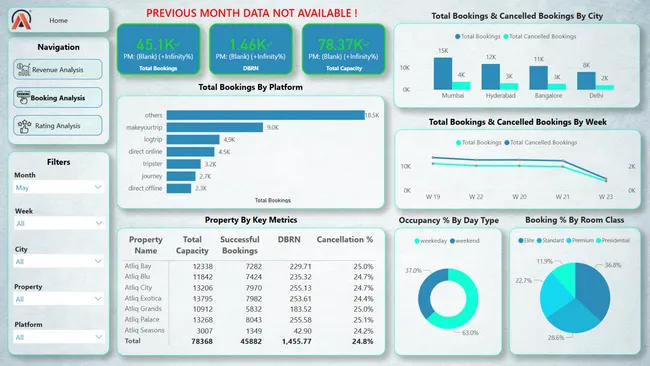
Task: Open the City filter dropdown
Action: 58,262
